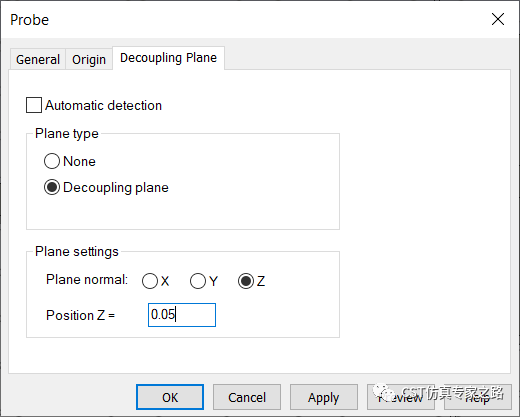Focus the Position Z input field

pos(182,315)
